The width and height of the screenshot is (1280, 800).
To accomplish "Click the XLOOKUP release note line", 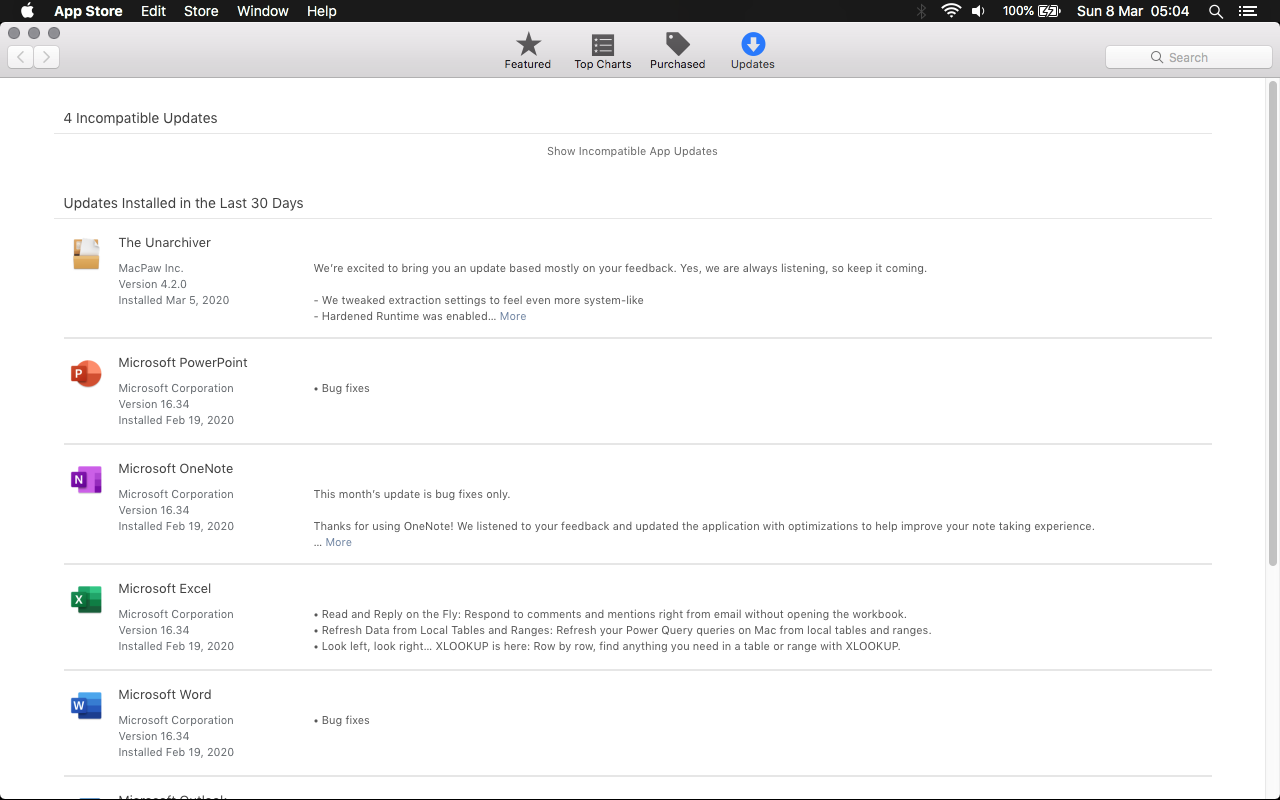I will (607, 646).
